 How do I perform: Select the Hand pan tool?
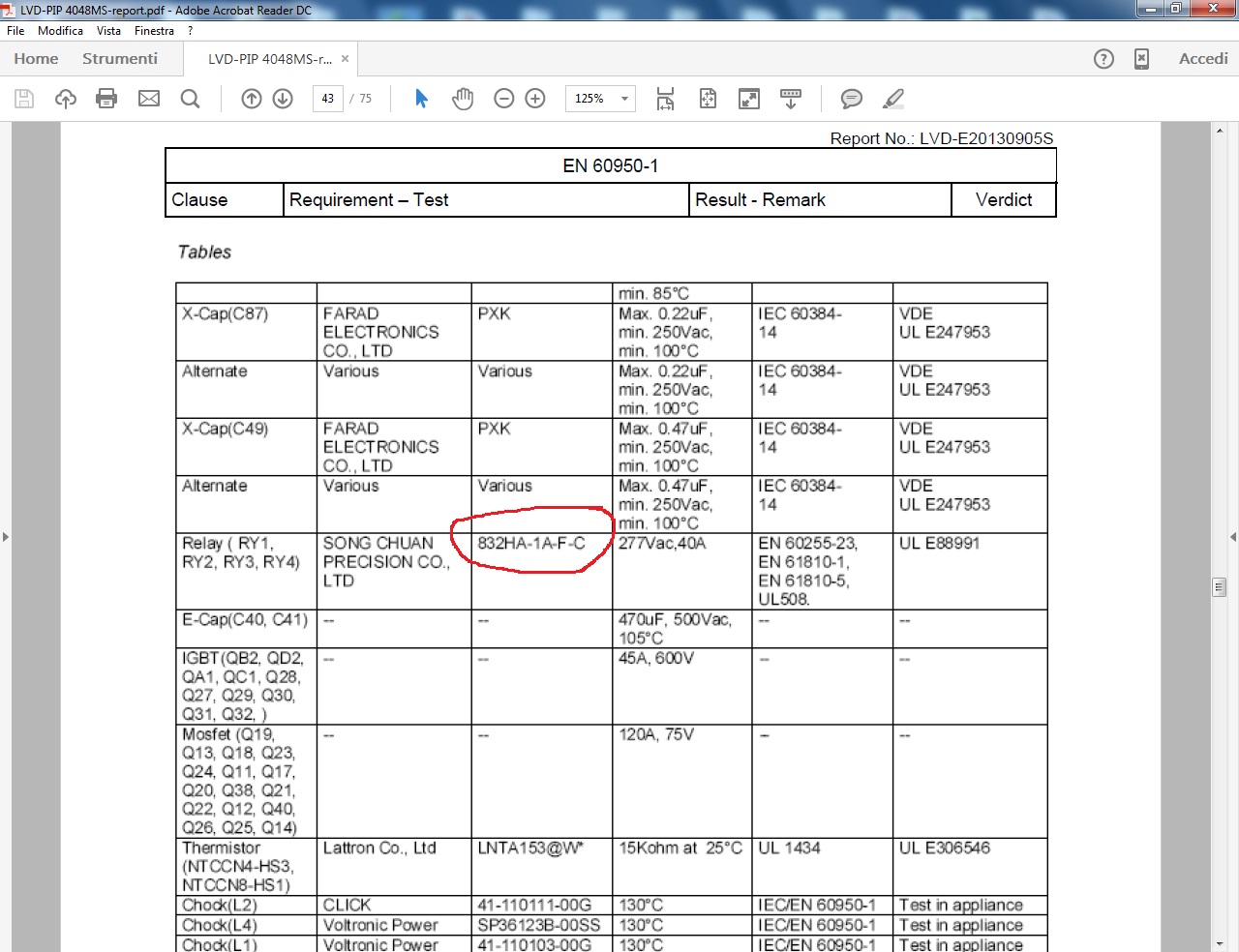(463, 99)
